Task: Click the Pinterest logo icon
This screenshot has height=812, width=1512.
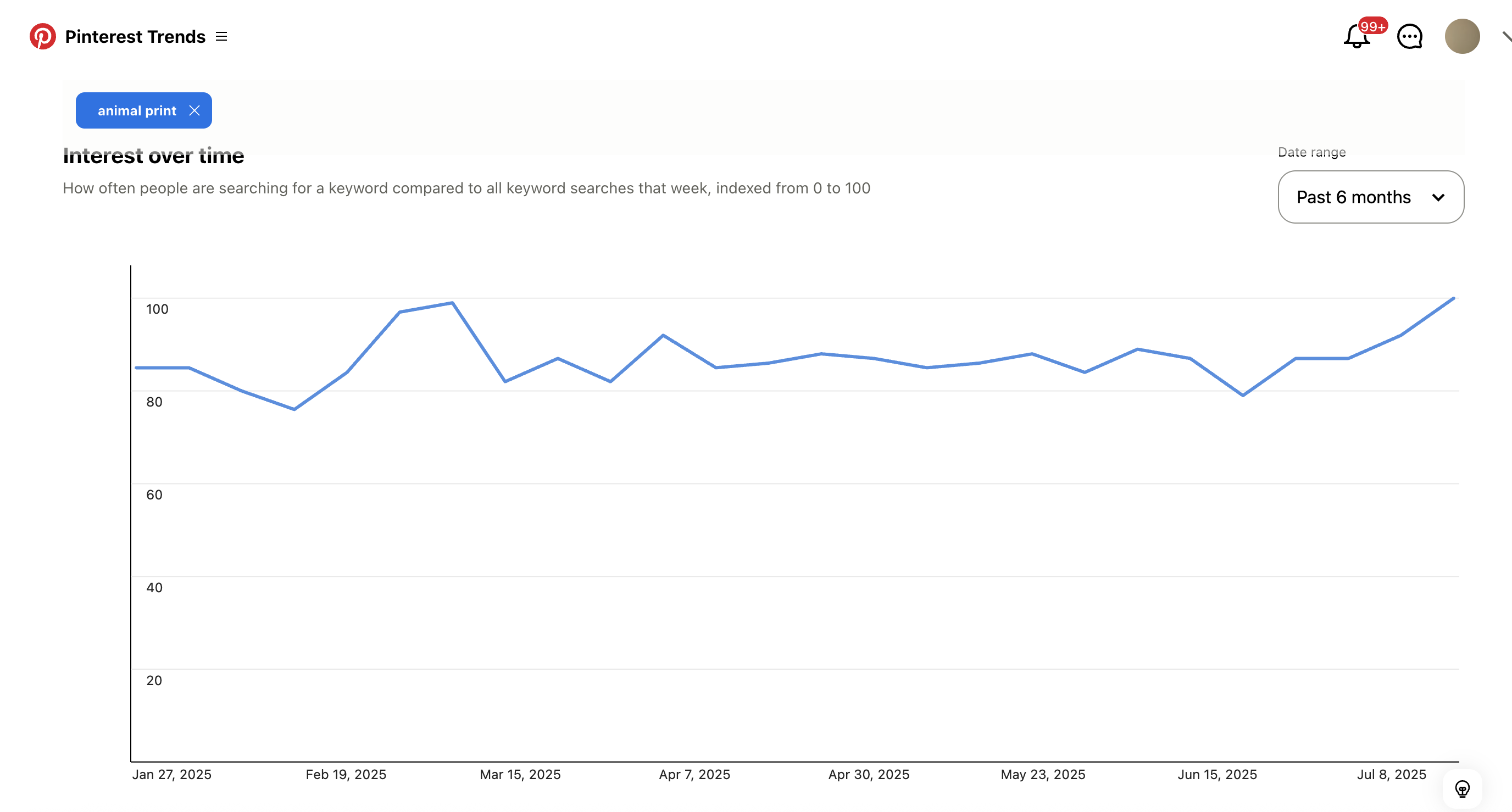Action: click(43, 36)
